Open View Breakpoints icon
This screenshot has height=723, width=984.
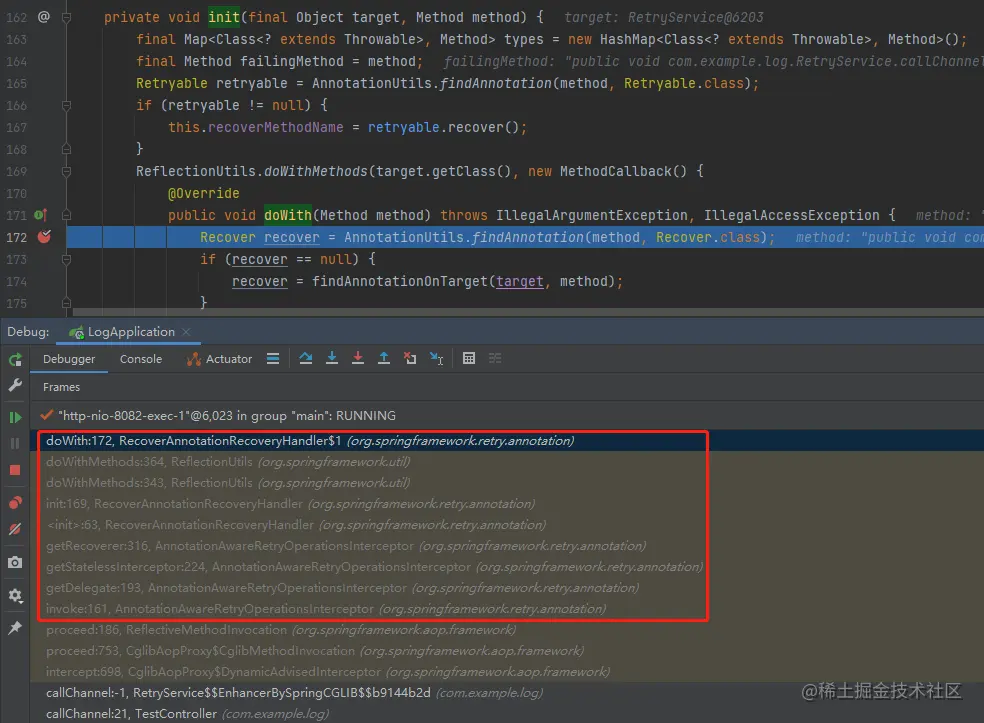(x=15, y=503)
